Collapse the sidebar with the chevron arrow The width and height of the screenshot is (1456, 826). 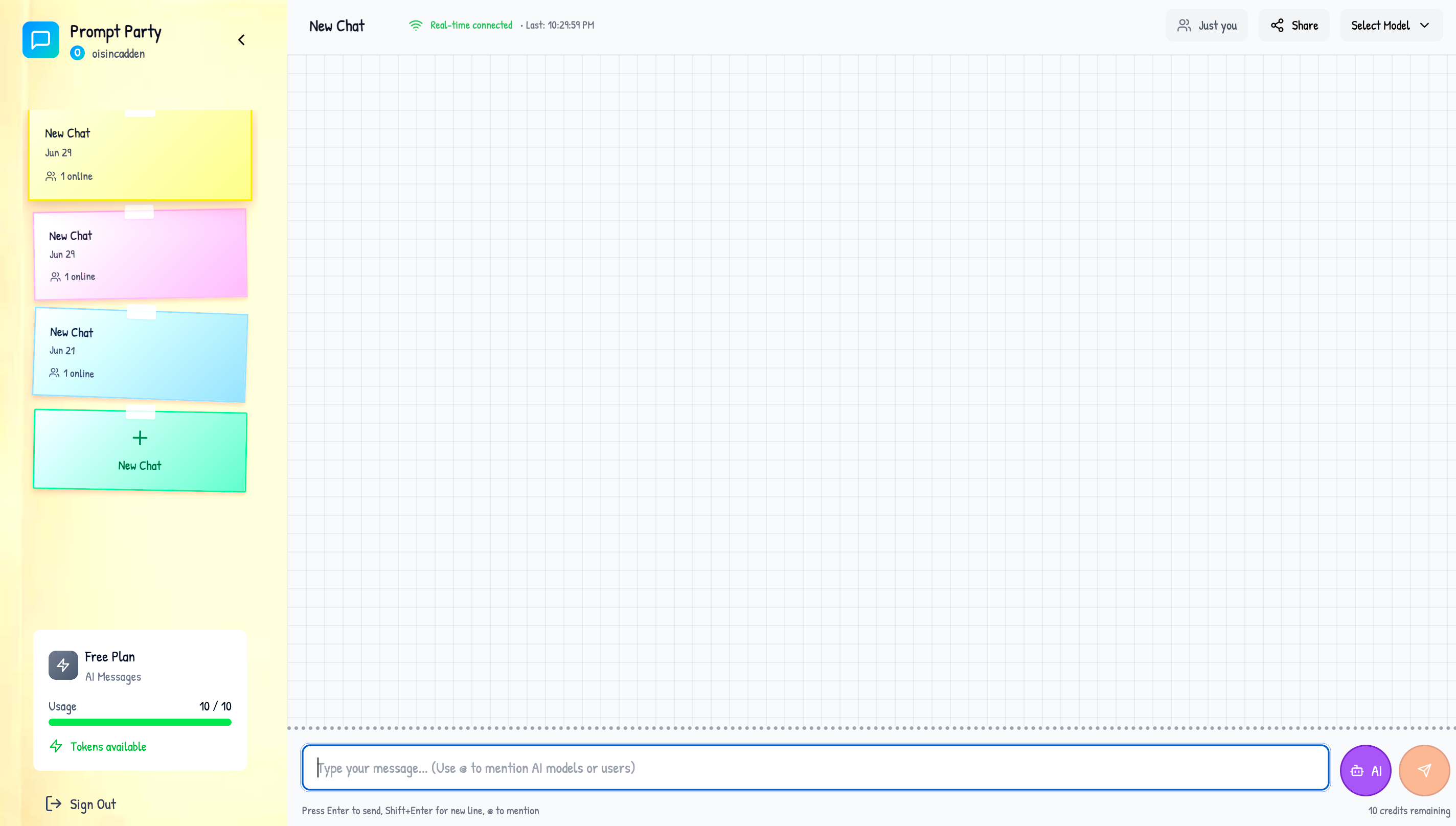click(241, 40)
